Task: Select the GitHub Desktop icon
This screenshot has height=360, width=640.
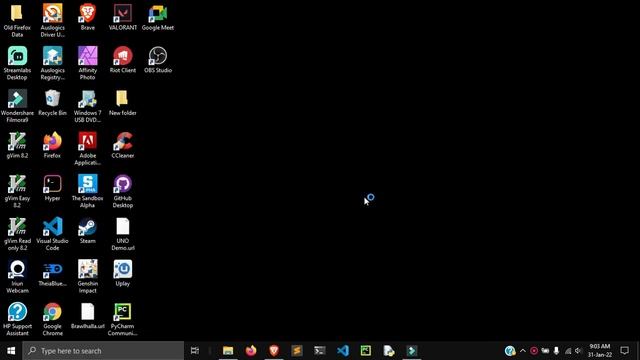Action: coord(122,191)
